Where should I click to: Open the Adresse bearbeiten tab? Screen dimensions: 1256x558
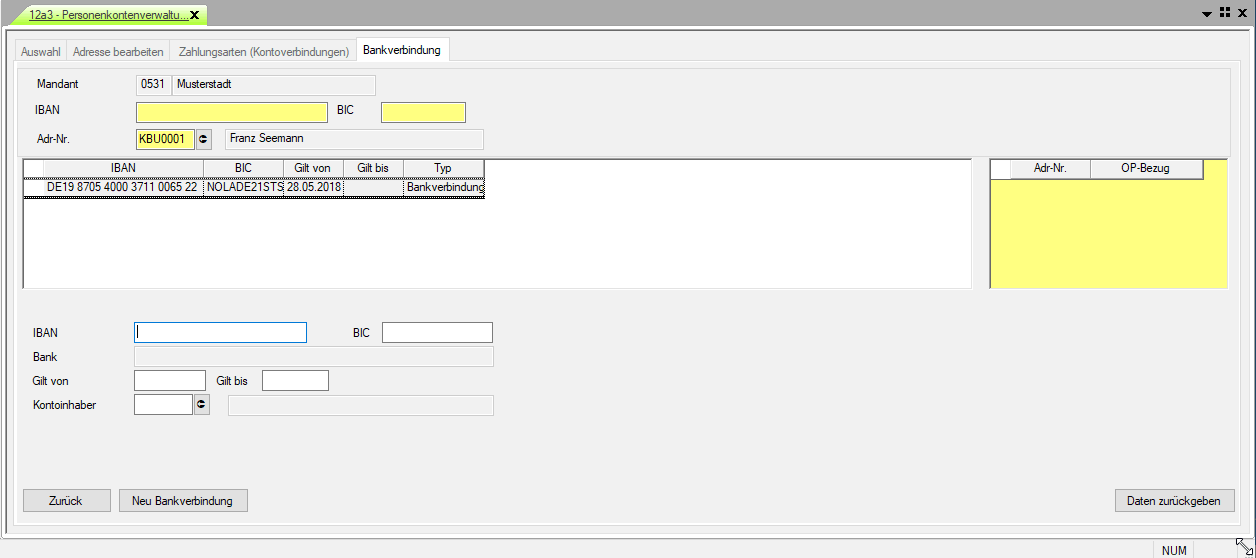point(118,51)
